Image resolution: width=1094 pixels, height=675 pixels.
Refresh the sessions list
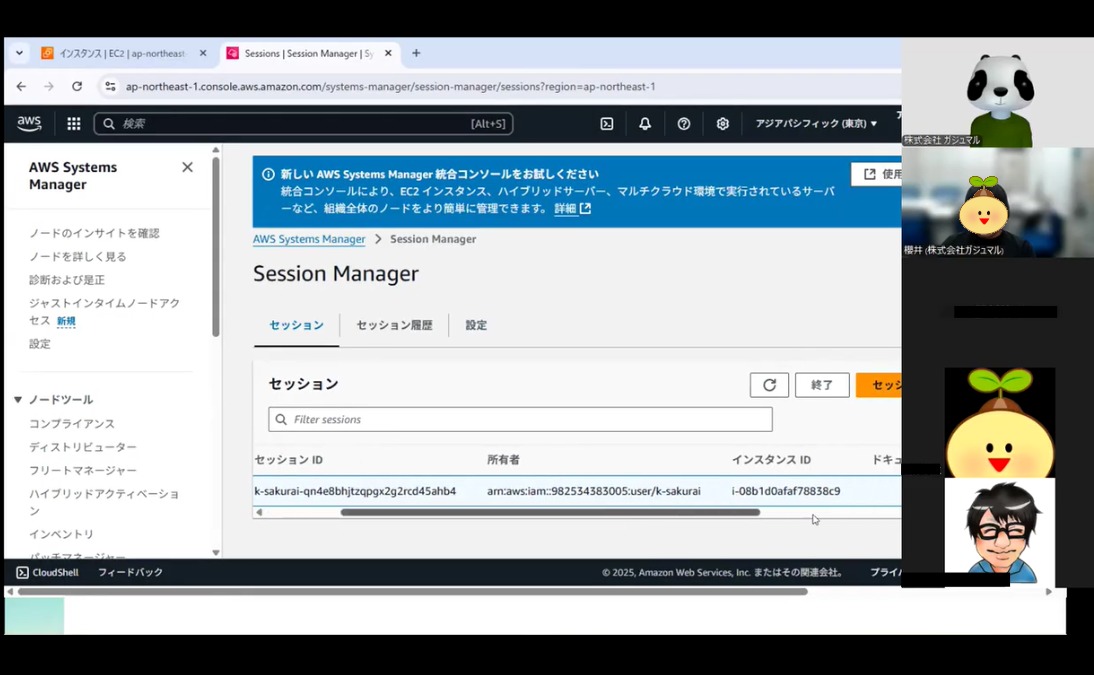769,385
